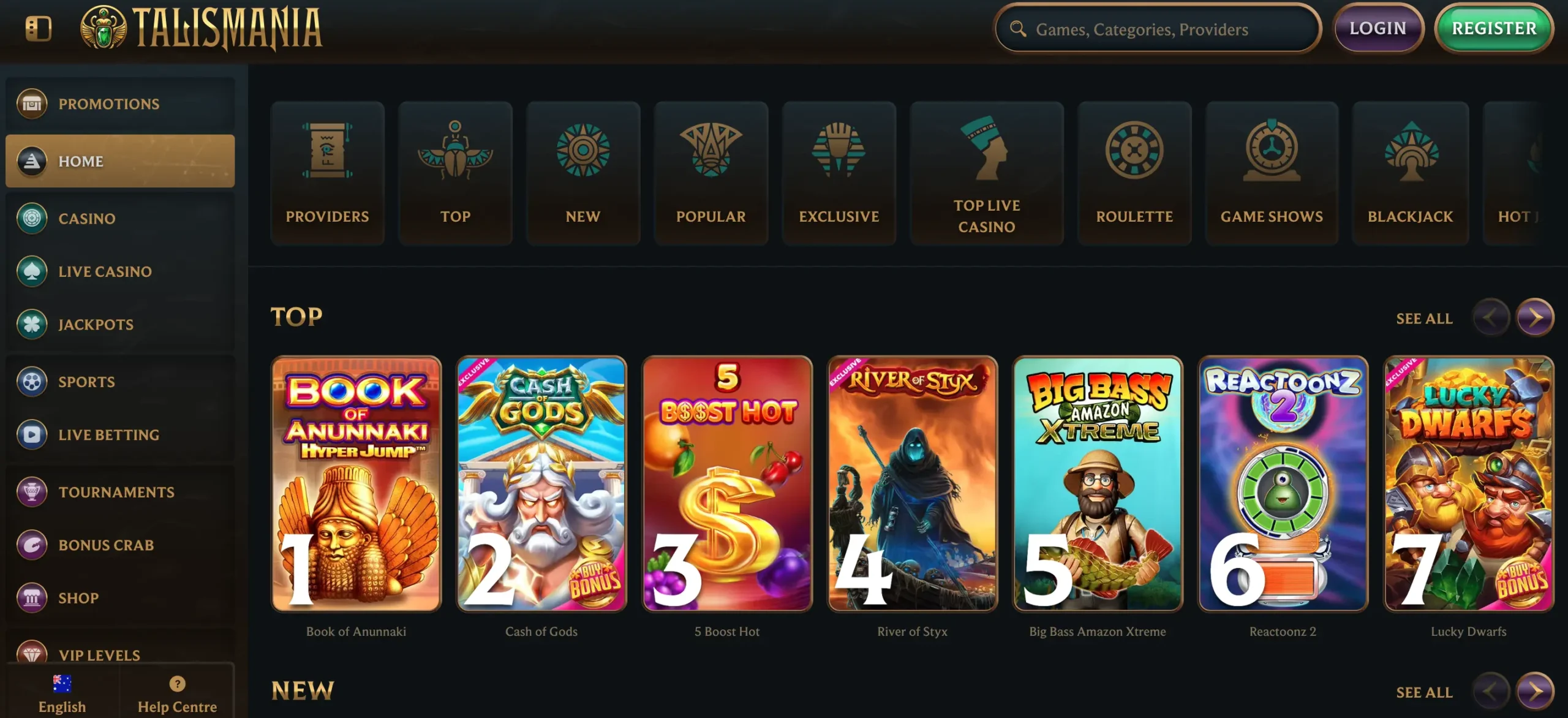The image size is (1568, 718).
Task: Click the green Register button
Action: coord(1494,28)
